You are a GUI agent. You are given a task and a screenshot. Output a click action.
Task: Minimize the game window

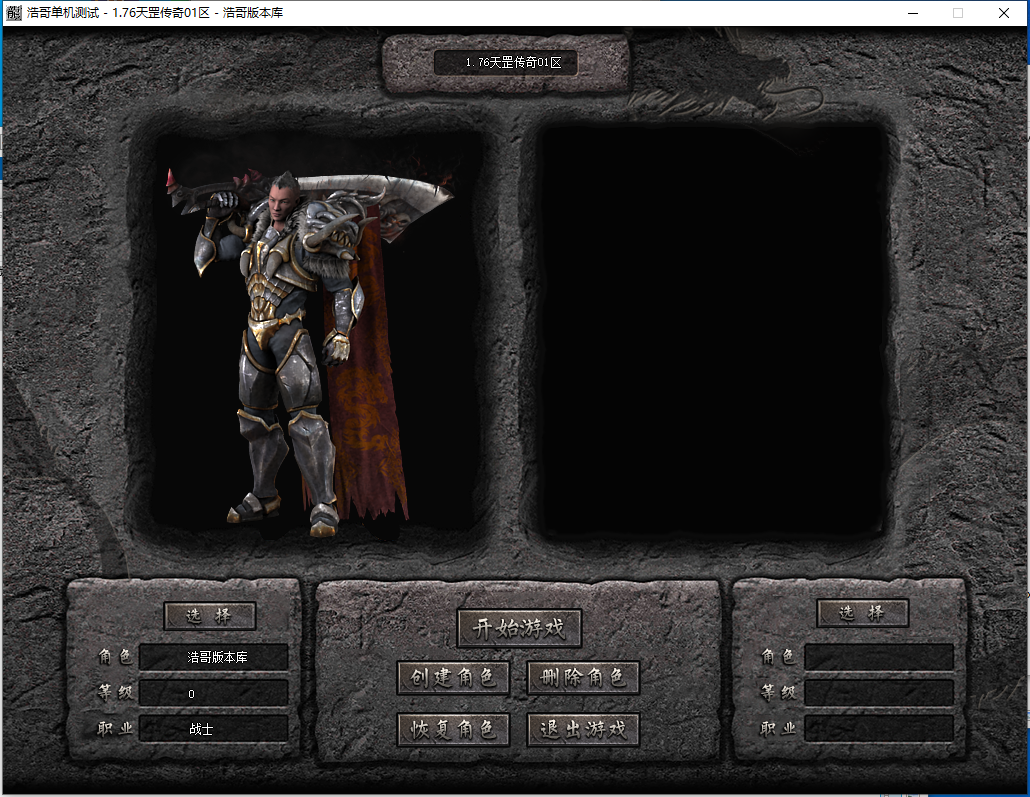[x=913, y=13]
